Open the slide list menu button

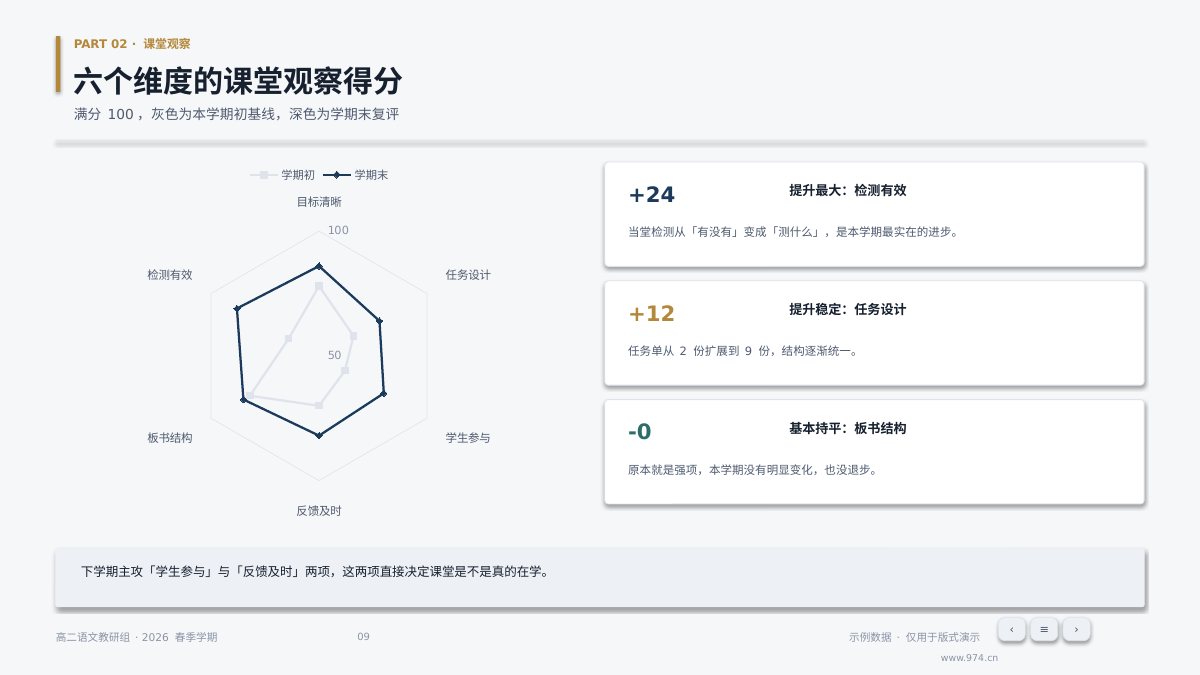1044,629
